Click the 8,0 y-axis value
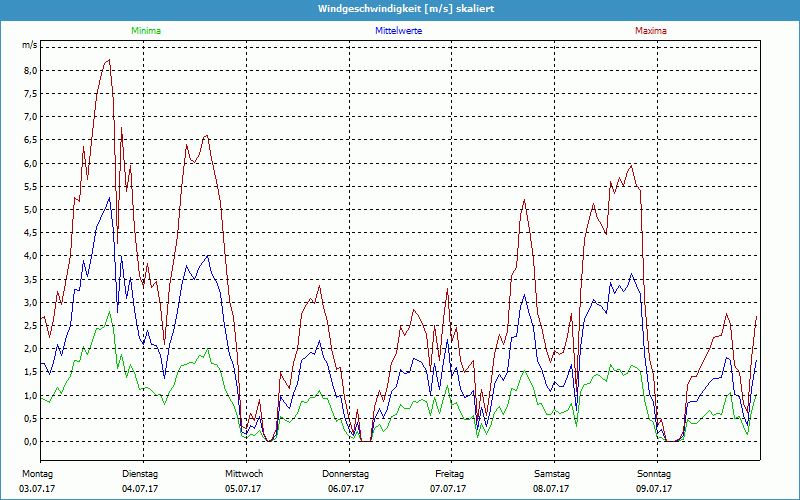Viewport: 800px width, 500px height. (31, 70)
